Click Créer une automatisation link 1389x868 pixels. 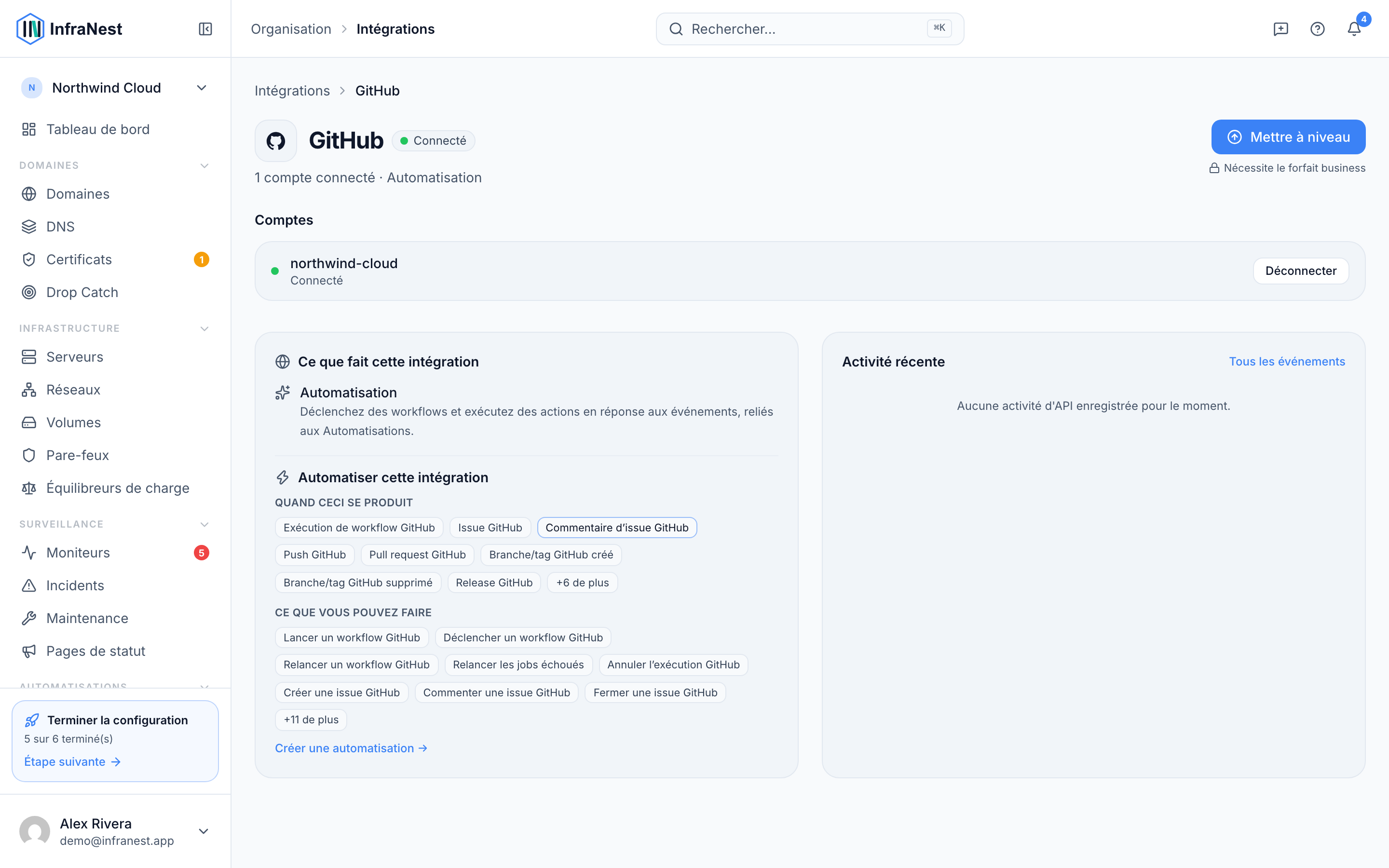point(351,748)
